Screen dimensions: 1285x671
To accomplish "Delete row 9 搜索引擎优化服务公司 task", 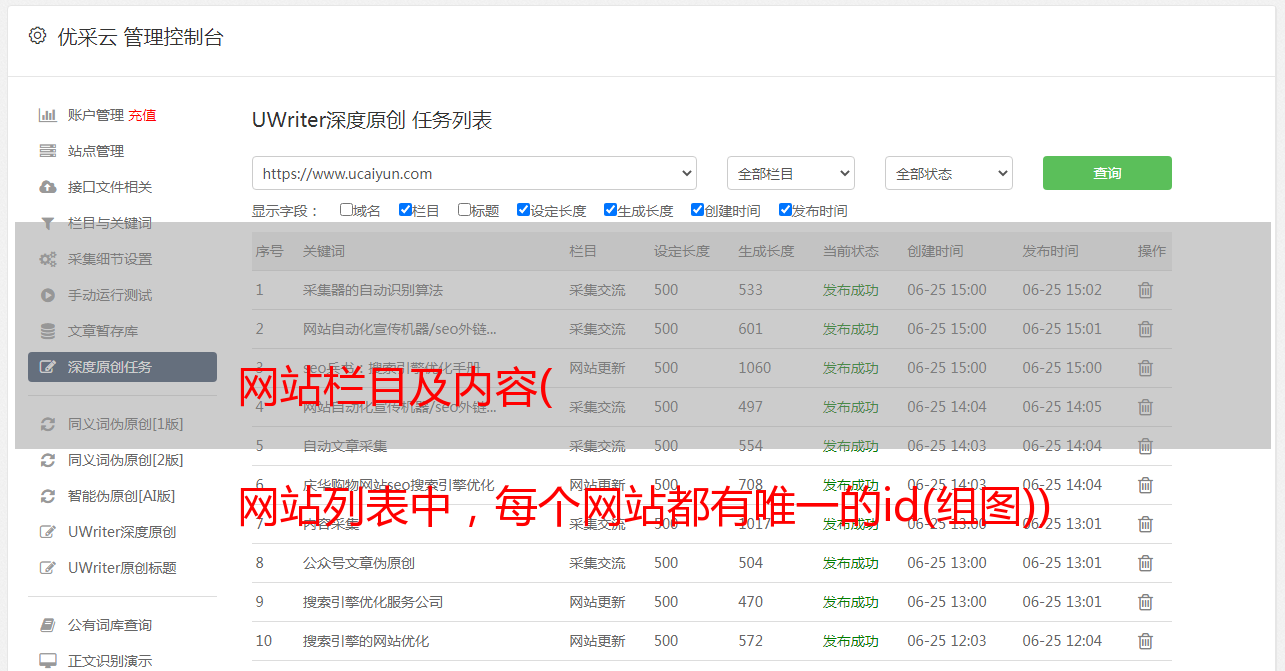I will point(1145,602).
